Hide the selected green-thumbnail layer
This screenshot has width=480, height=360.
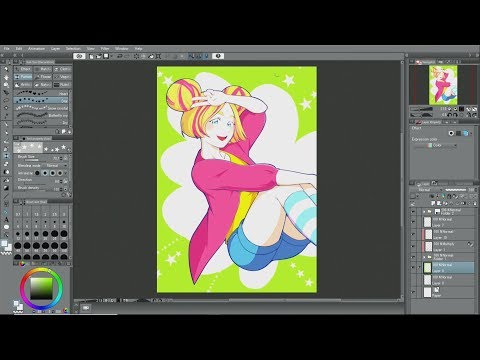click(x=414, y=267)
